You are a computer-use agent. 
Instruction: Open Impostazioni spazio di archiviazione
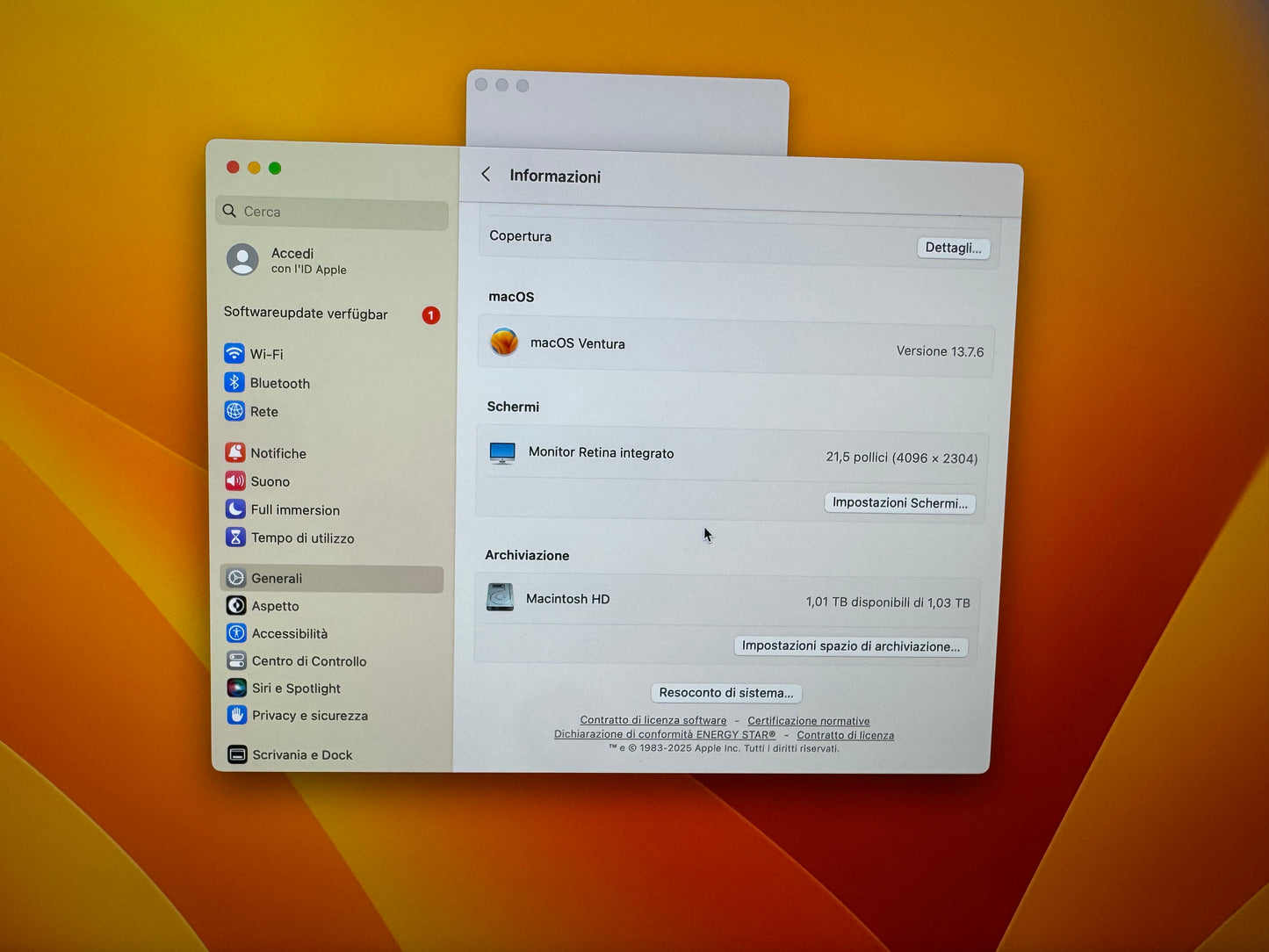coord(850,646)
